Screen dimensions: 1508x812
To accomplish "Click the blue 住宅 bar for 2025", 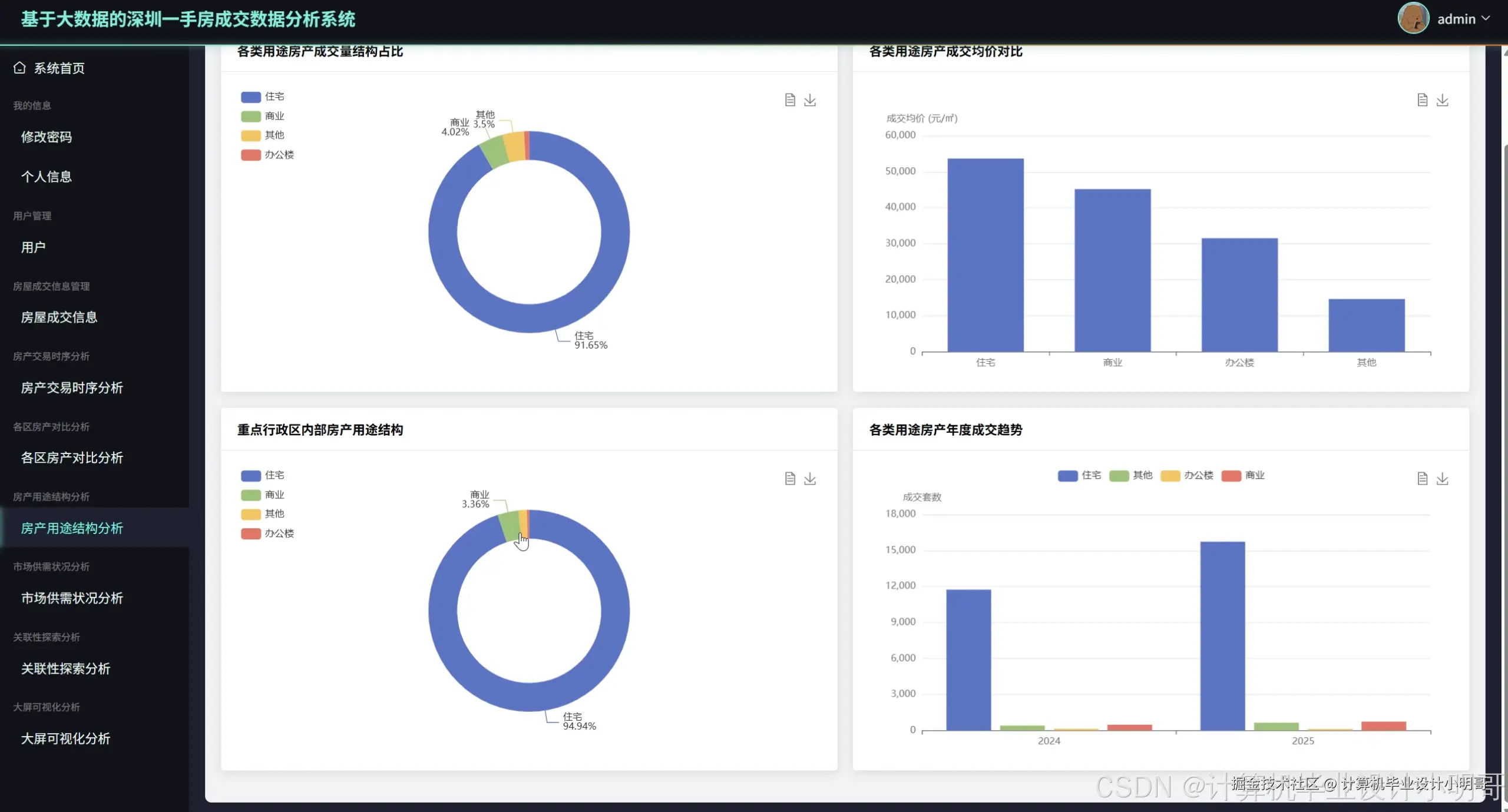I will click(1222, 636).
